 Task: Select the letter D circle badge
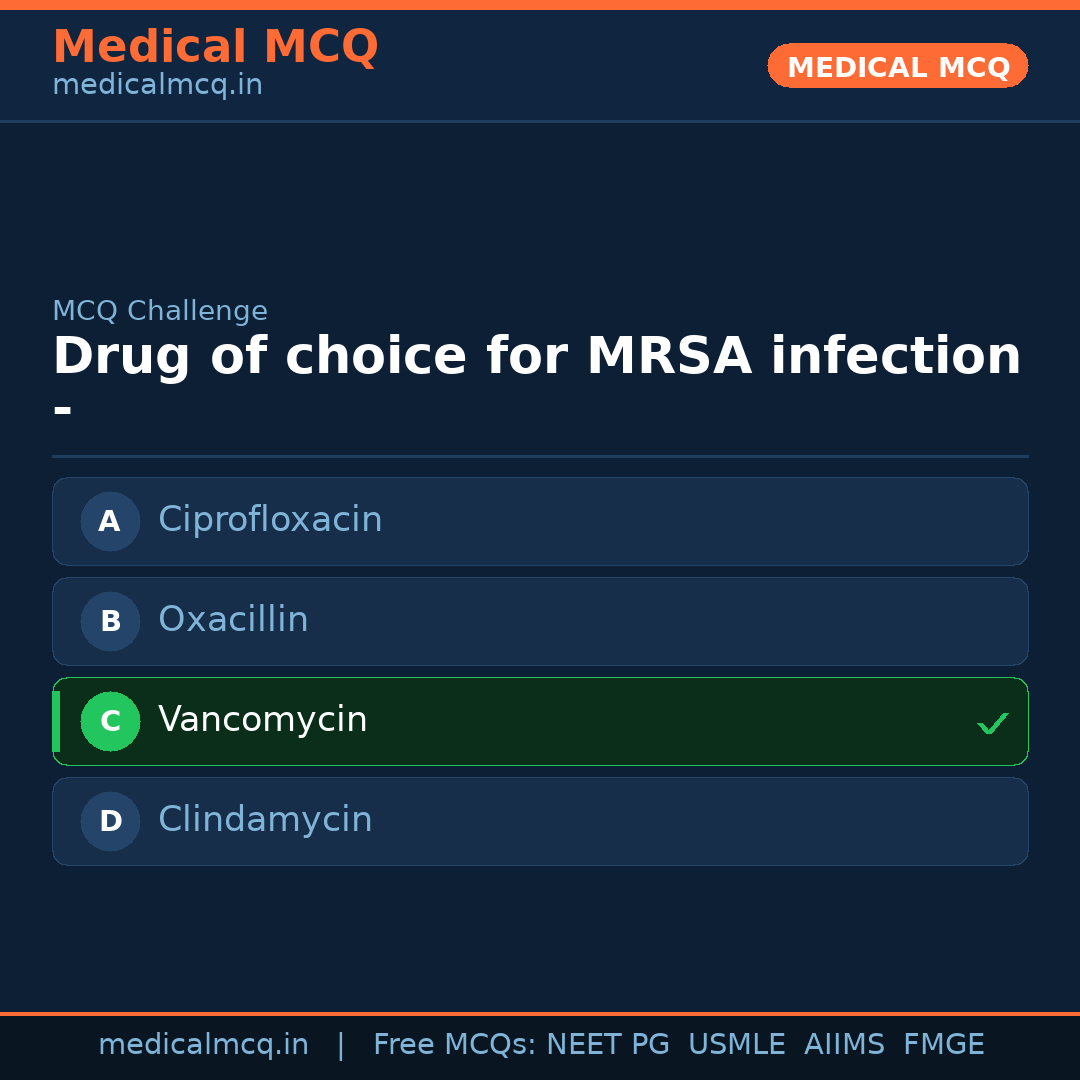pyautogui.click(x=110, y=821)
